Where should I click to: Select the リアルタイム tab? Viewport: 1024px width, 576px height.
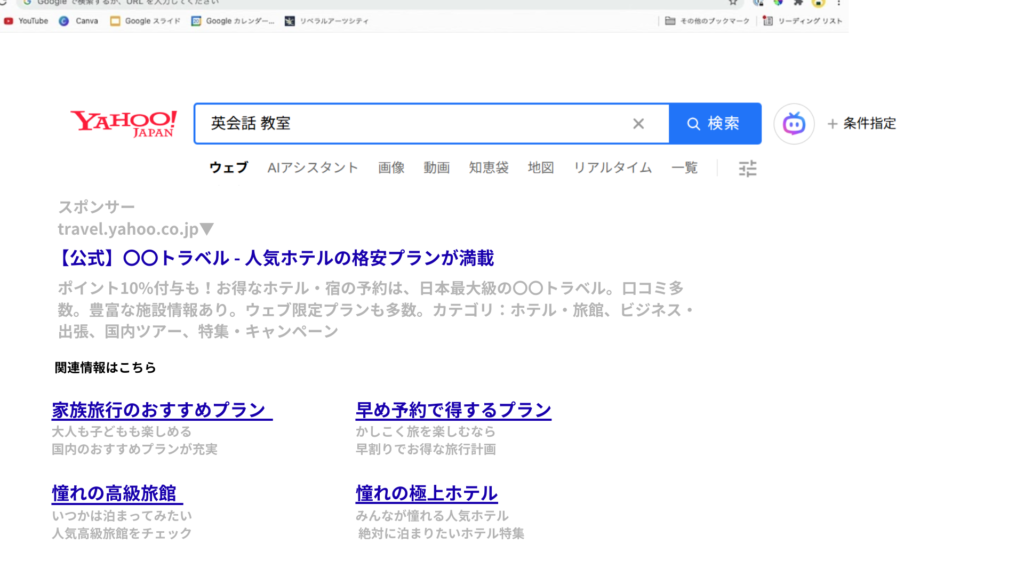click(612, 168)
